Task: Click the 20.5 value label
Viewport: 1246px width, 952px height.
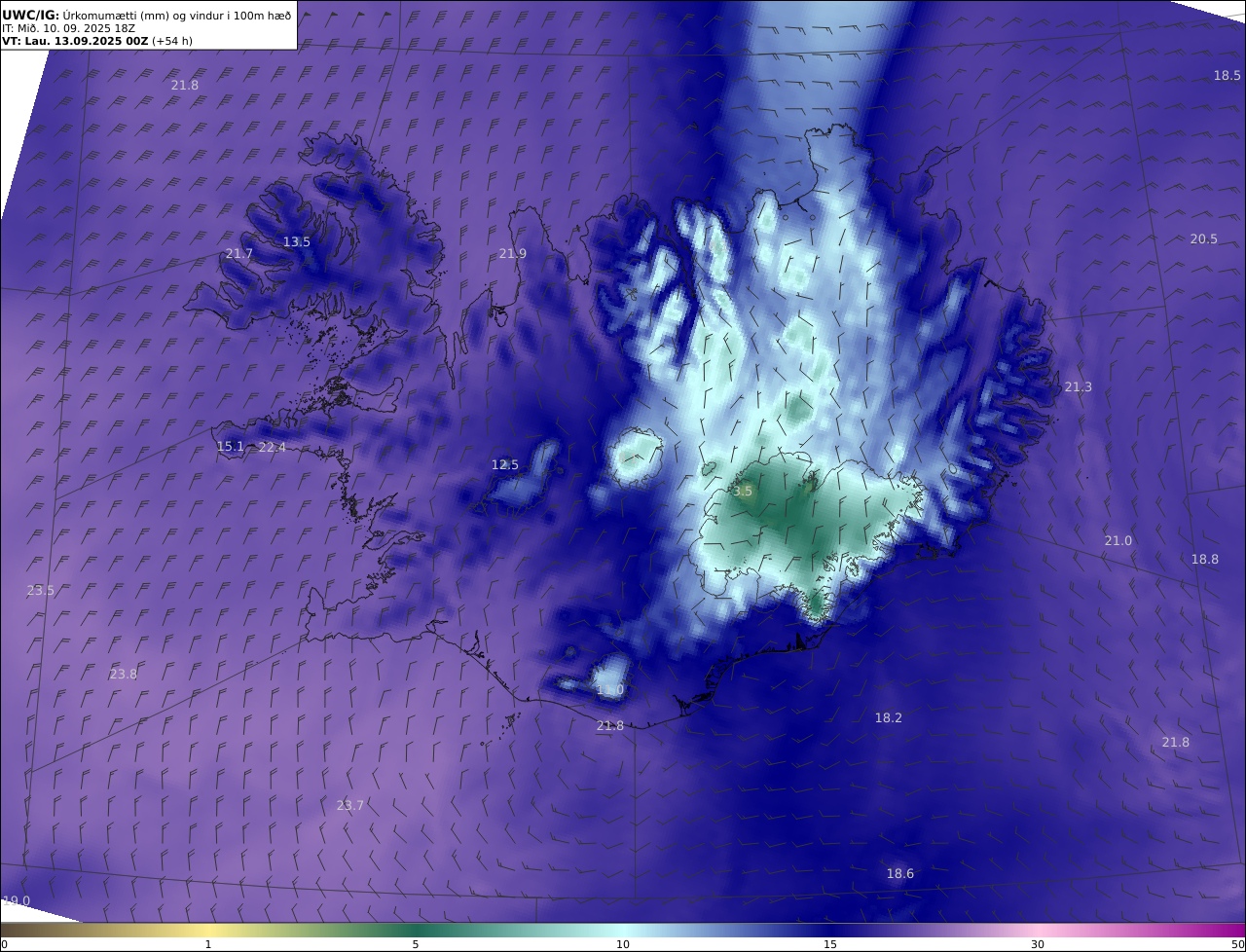Action: 1203,239
